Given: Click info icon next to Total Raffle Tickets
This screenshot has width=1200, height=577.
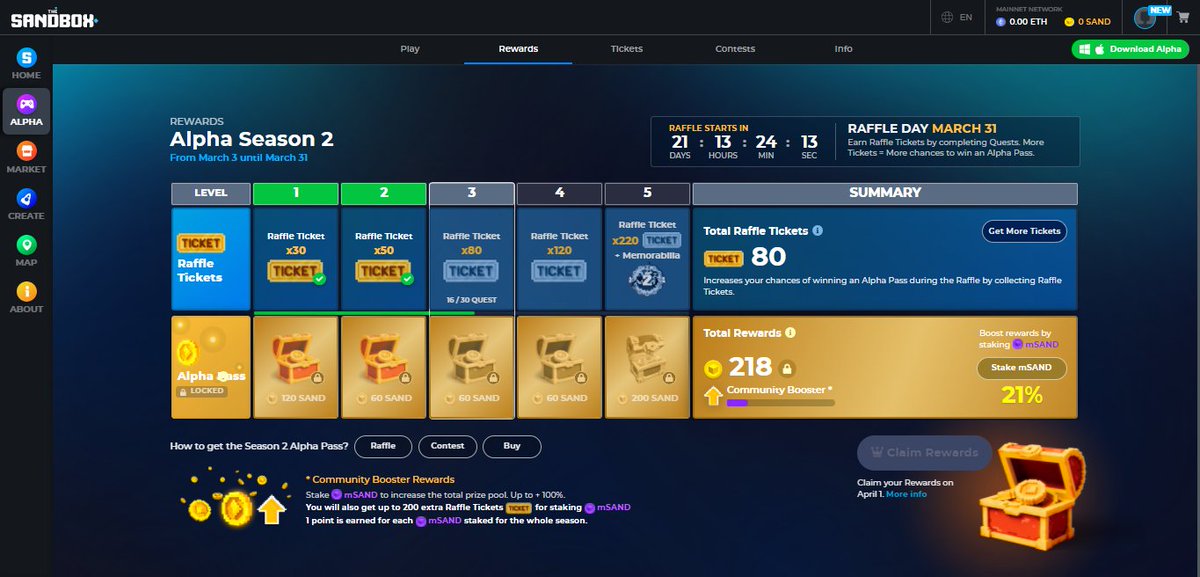Looking at the screenshot, I should click(x=818, y=230).
